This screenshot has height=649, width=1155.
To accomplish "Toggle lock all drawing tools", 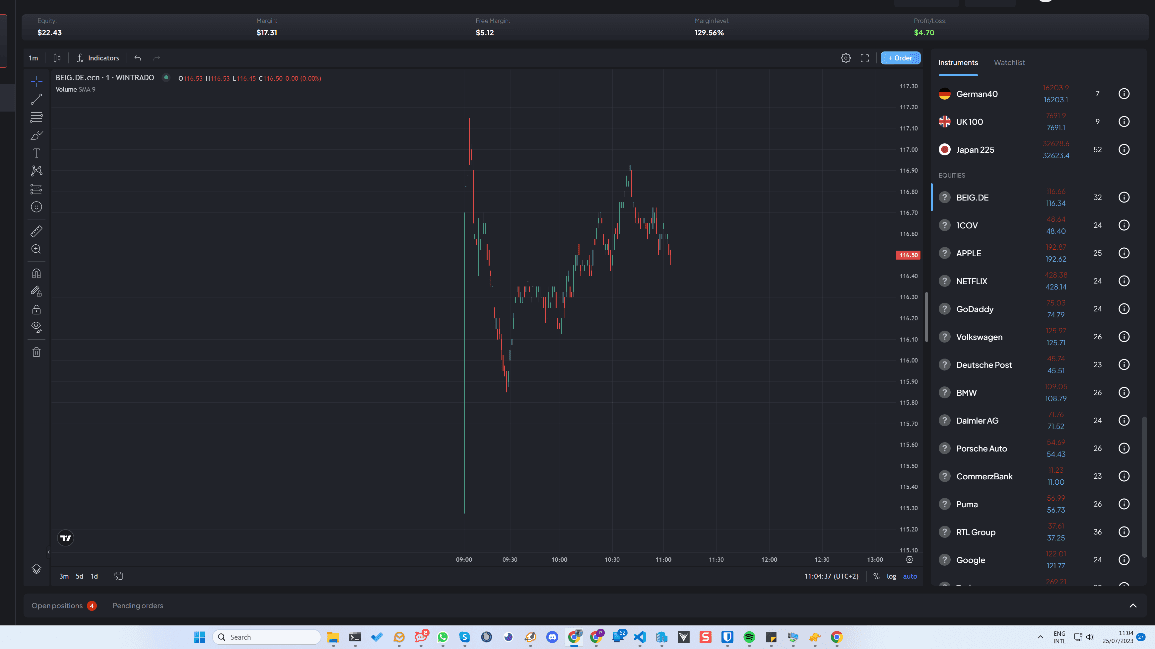I will coord(36,309).
